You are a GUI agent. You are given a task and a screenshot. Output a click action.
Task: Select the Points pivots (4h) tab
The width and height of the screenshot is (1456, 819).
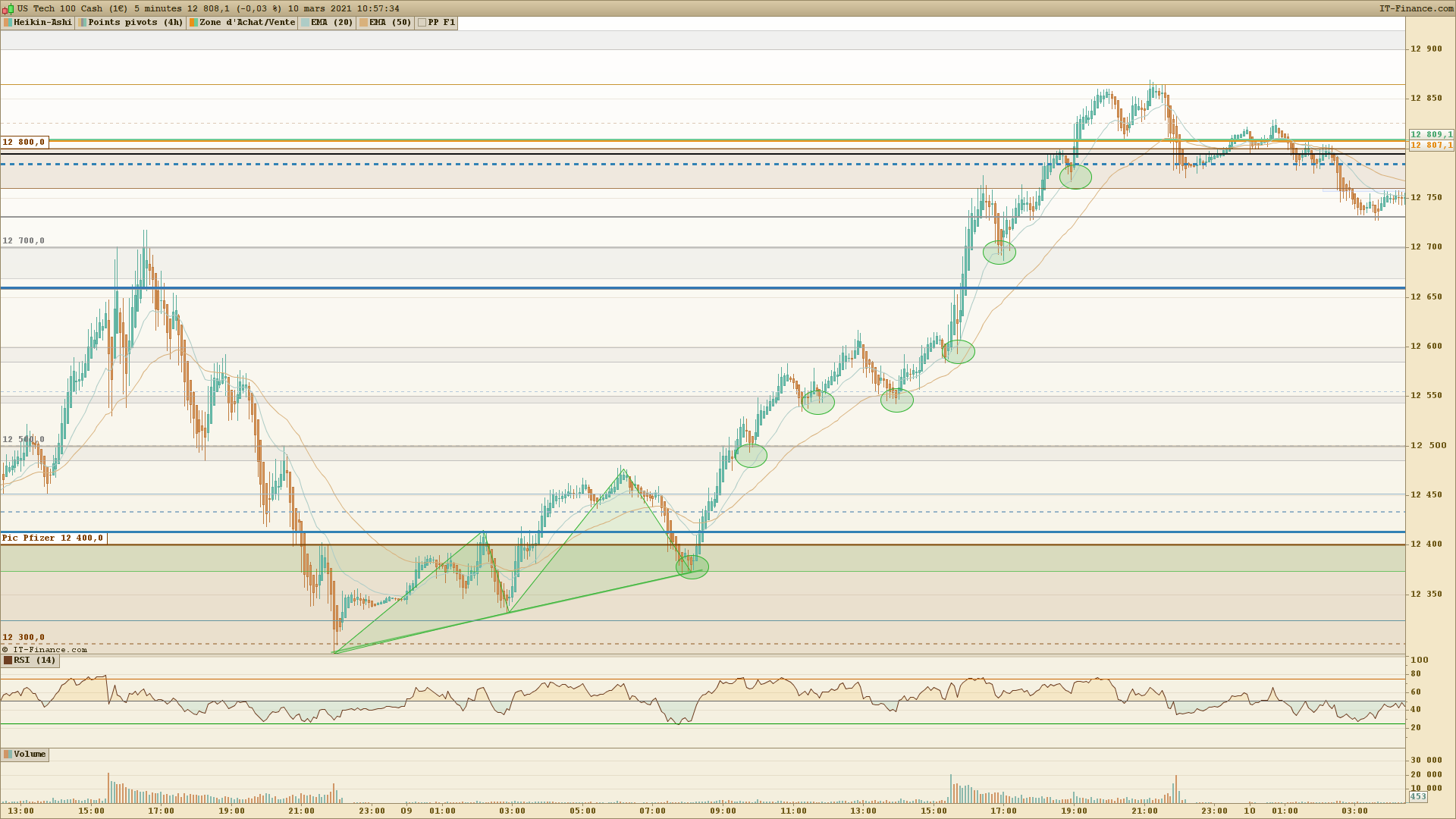click(x=135, y=23)
